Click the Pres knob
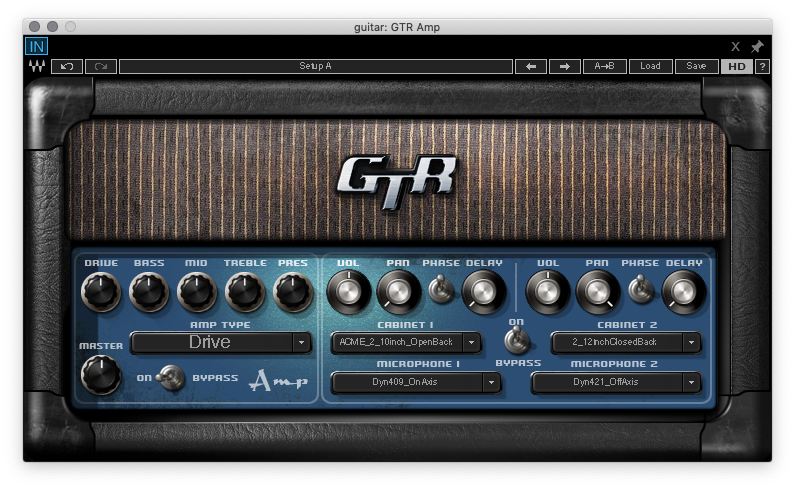 point(293,292)
